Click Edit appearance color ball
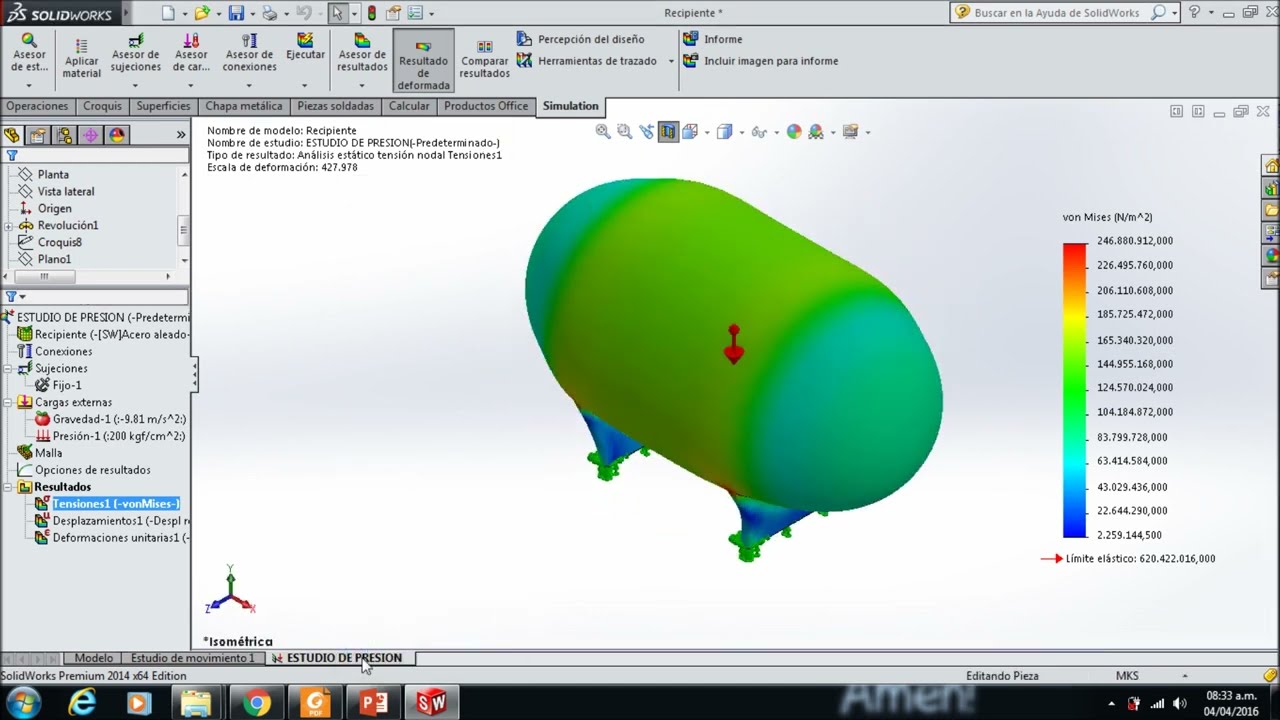 [x=794, y=131]
